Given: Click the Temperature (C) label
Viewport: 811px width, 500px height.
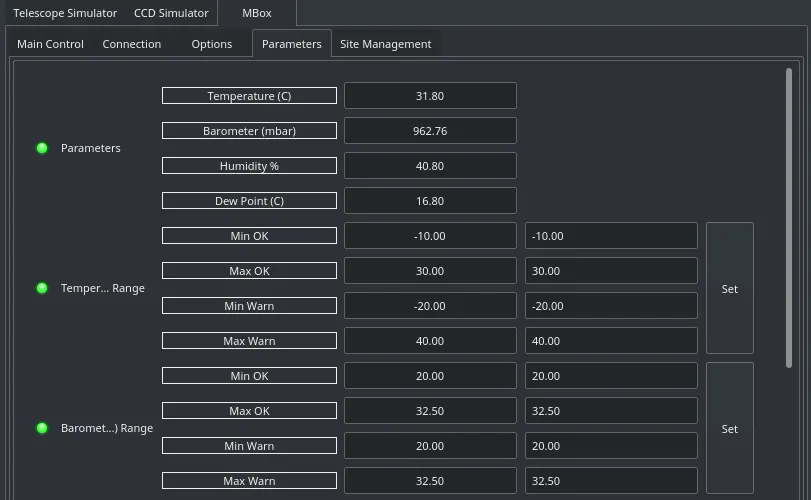Looking at the screenshot, I should pos(249,96).
